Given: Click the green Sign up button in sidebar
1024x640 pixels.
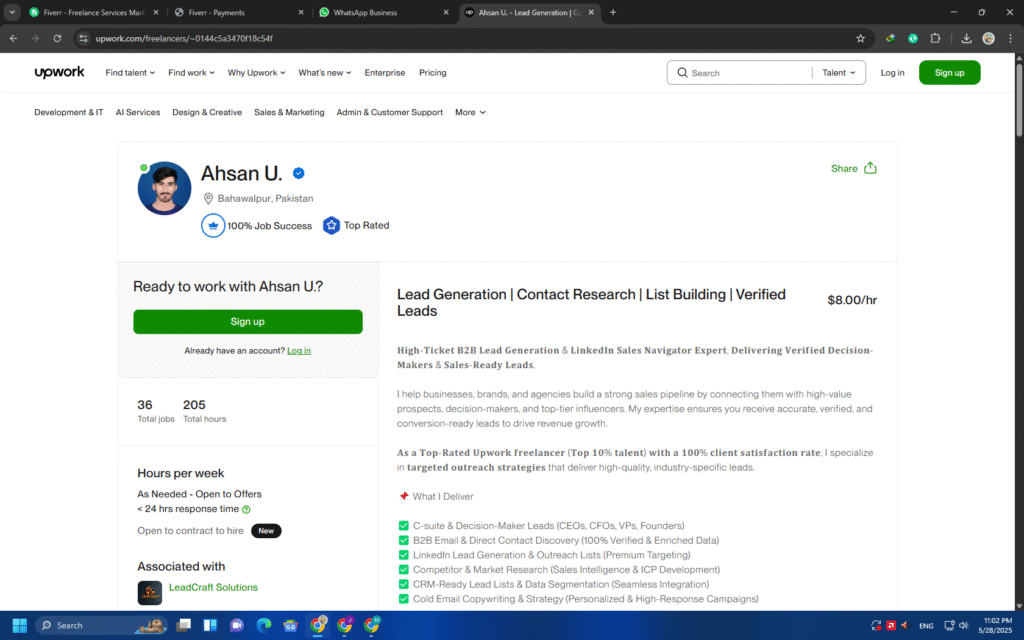Looking at the screenshot, I should (247, 322).
